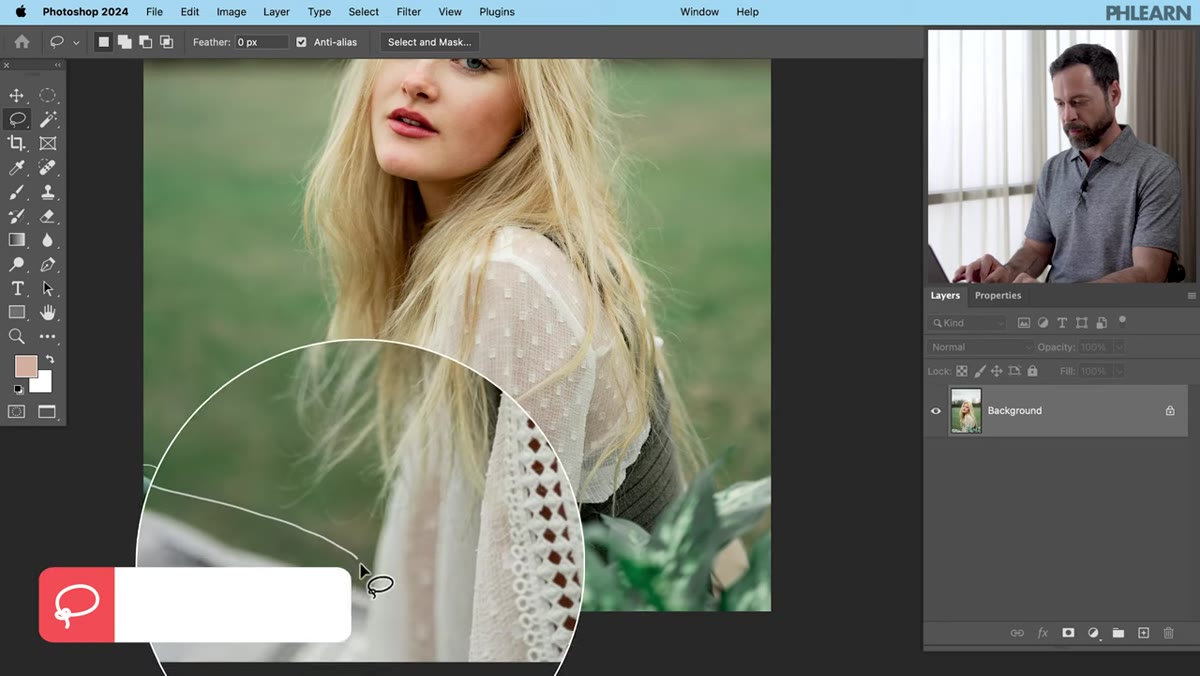Switch to the Properties tab
Image resolution: width=1200 pixels, height=676 pixels.
click(x=998, y=296)
